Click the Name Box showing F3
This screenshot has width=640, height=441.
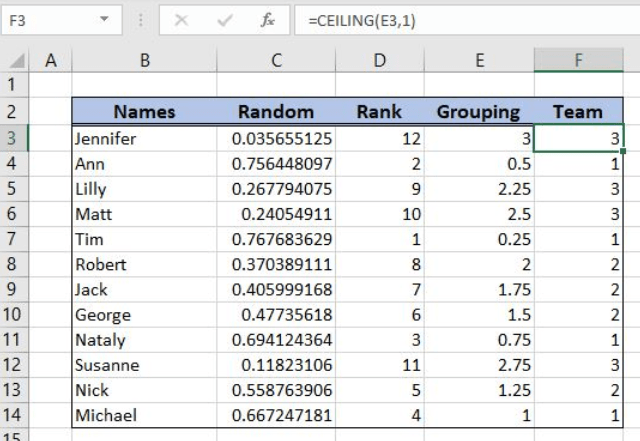61,20
